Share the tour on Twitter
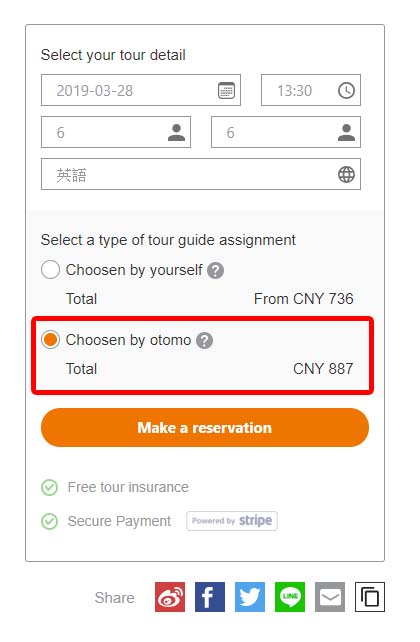 pos(250,597)
